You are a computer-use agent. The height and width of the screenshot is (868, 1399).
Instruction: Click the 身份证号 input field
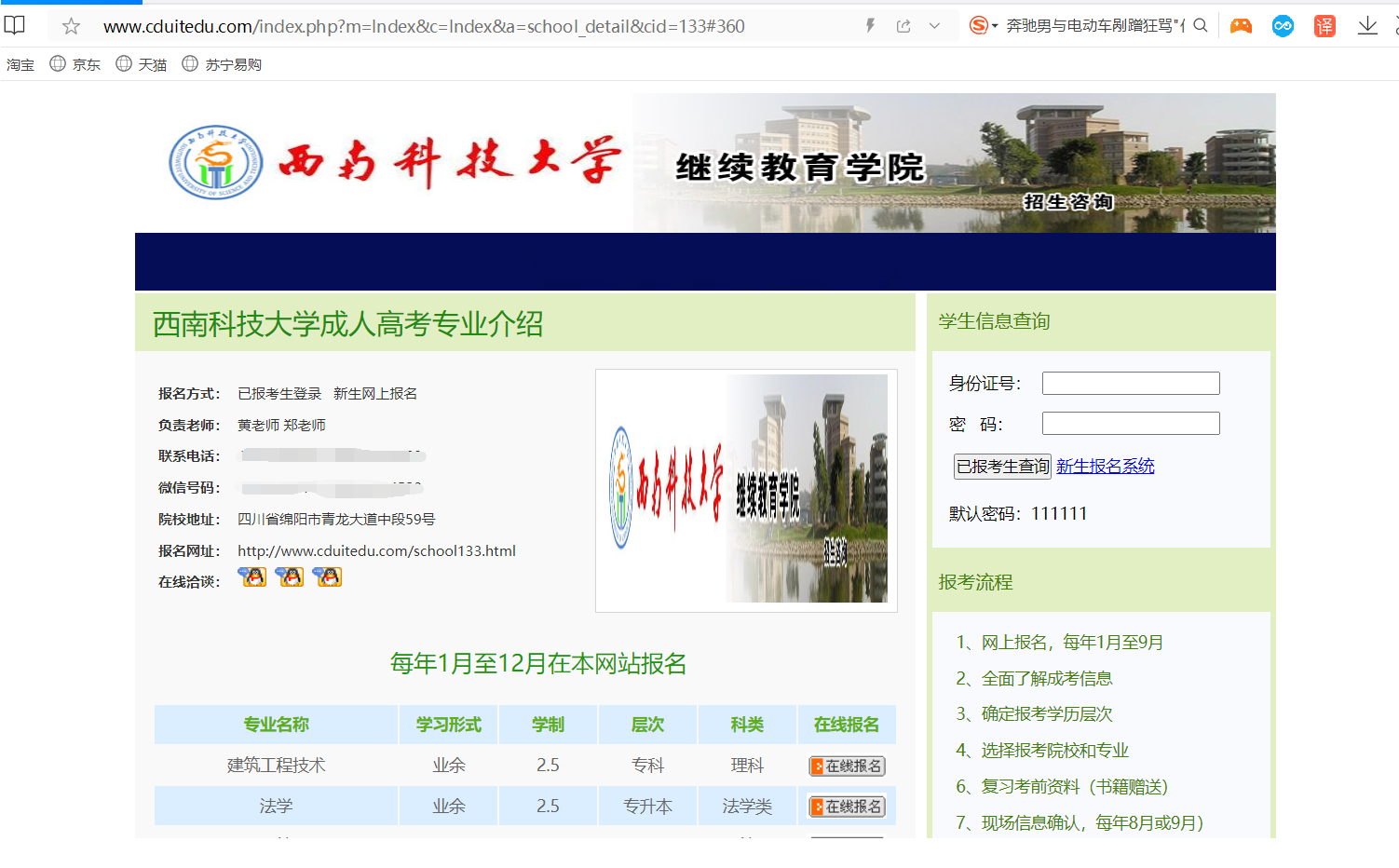click(1130, 383)
